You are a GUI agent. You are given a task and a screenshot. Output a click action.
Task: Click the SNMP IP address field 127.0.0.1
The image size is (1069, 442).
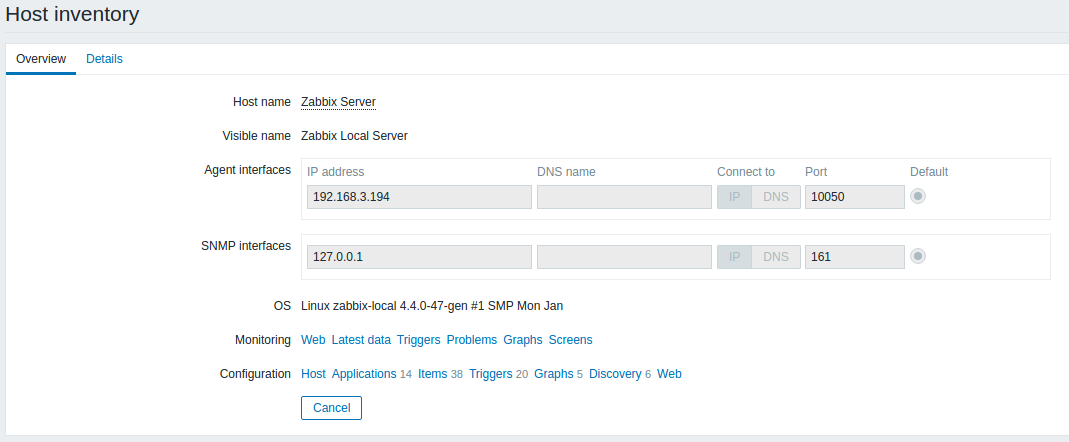419,257
